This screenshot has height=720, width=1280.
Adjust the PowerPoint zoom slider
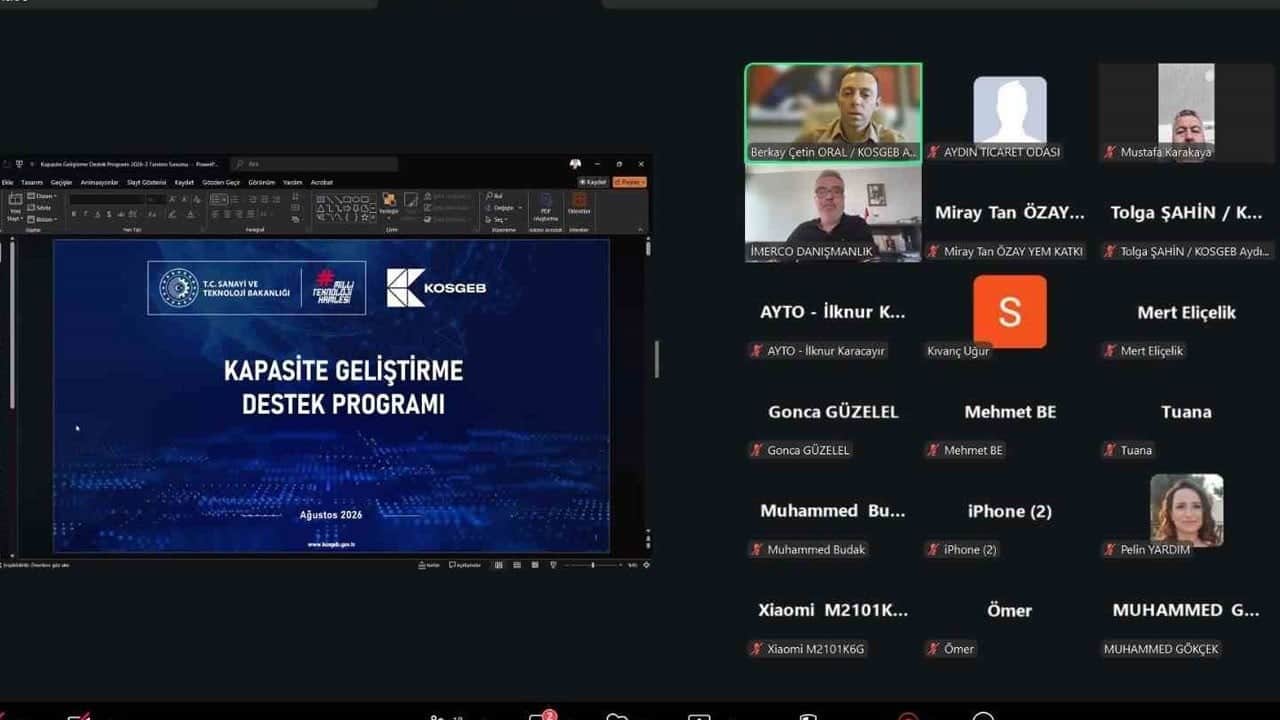[x=592, y=565]
